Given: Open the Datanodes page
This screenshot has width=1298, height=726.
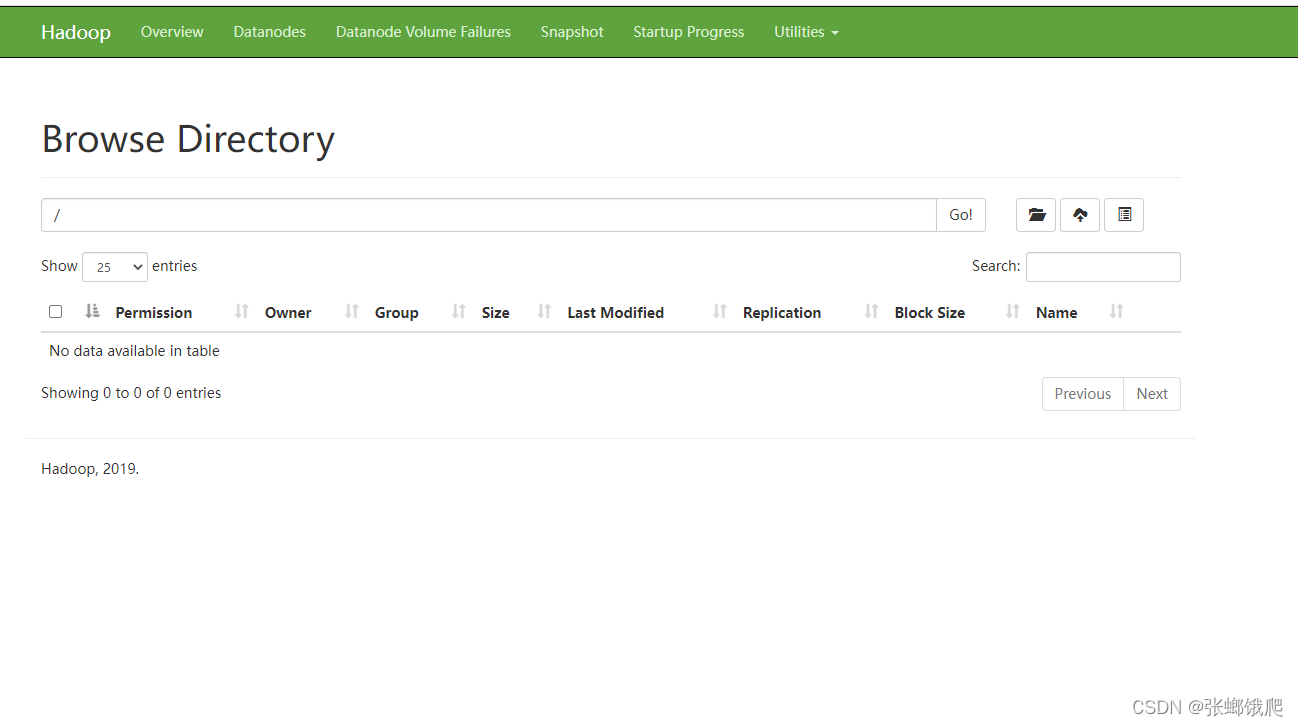Looking at the screenshot, I should (270, 32).
